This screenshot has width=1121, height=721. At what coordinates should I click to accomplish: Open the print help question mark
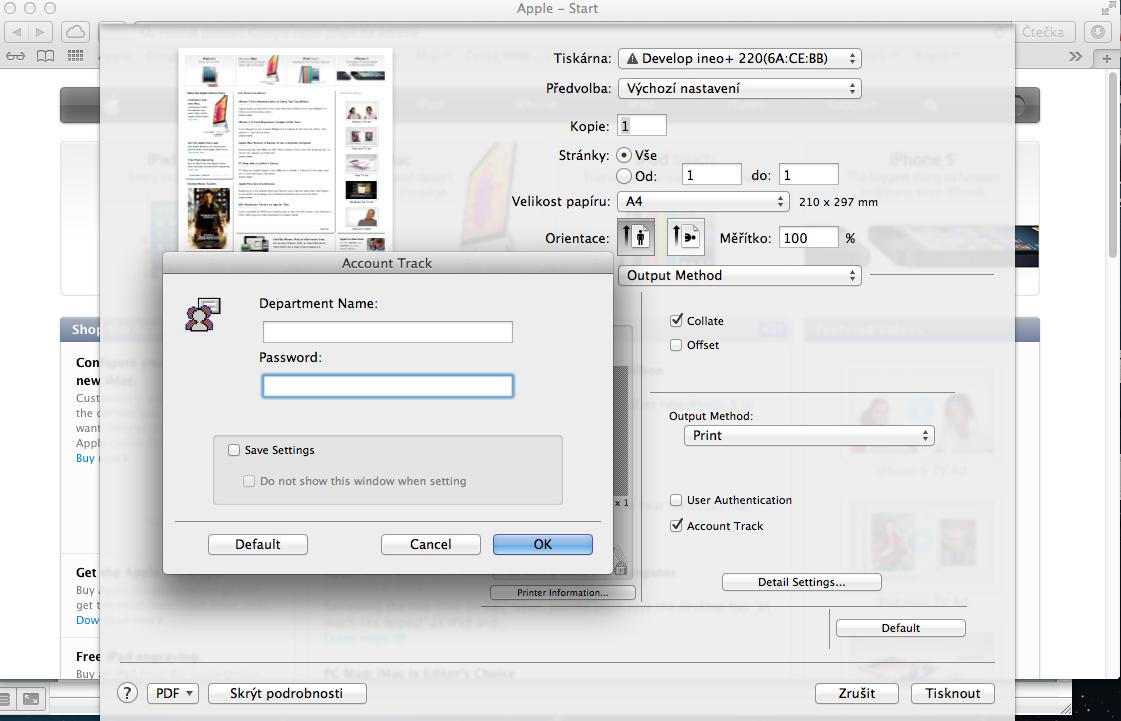tap(127, 693)
